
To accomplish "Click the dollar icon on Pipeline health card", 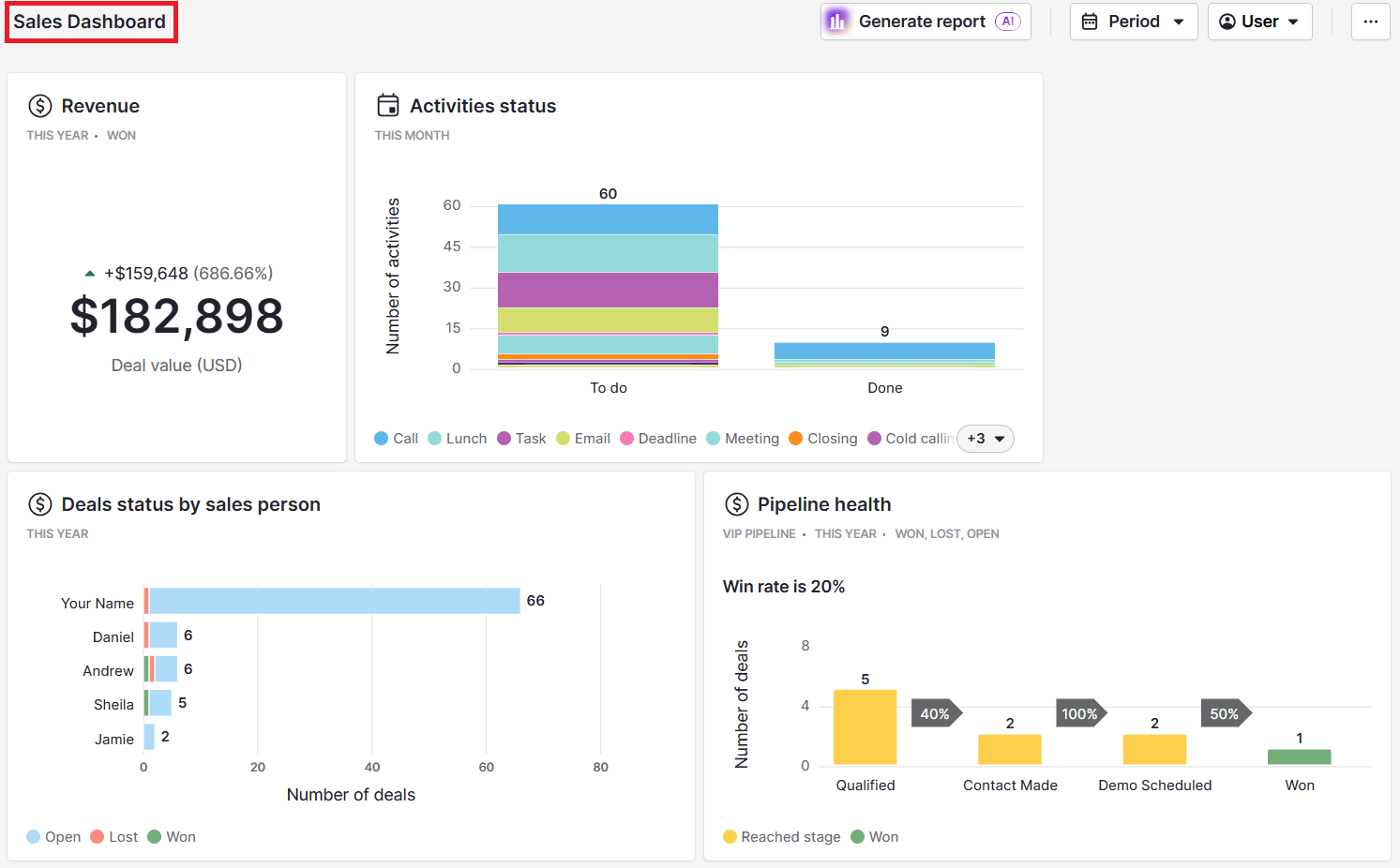I will [x=735, y=504].
